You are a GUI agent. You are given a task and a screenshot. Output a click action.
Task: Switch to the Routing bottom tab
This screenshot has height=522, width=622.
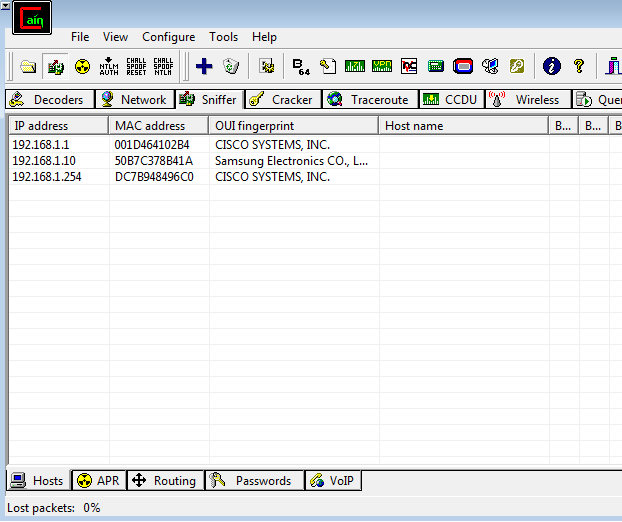pyautogui.click(x=165, y=480)
